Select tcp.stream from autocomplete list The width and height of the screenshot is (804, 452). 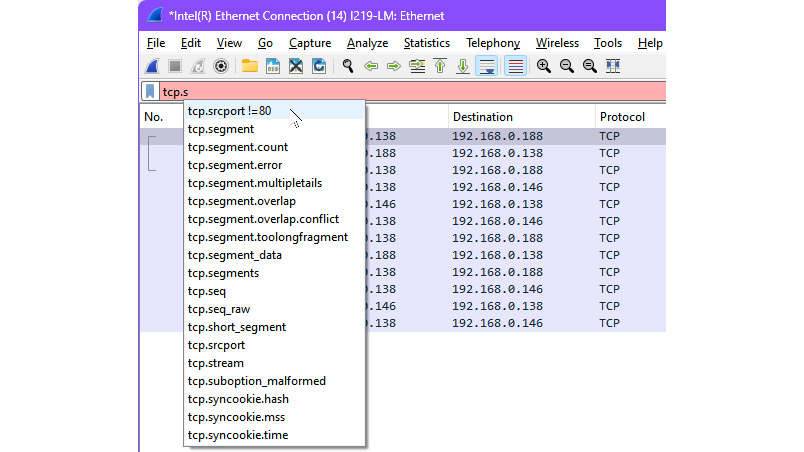point(215,363)
